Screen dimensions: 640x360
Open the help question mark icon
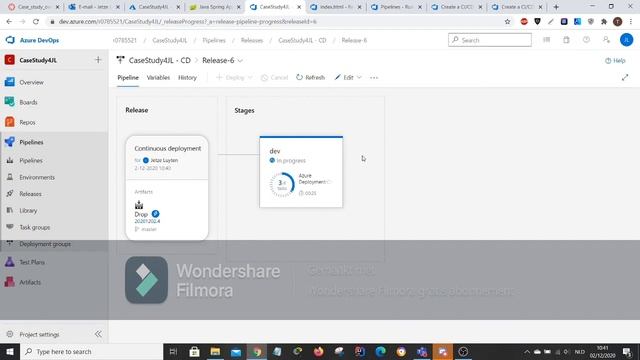click(586, 40)
